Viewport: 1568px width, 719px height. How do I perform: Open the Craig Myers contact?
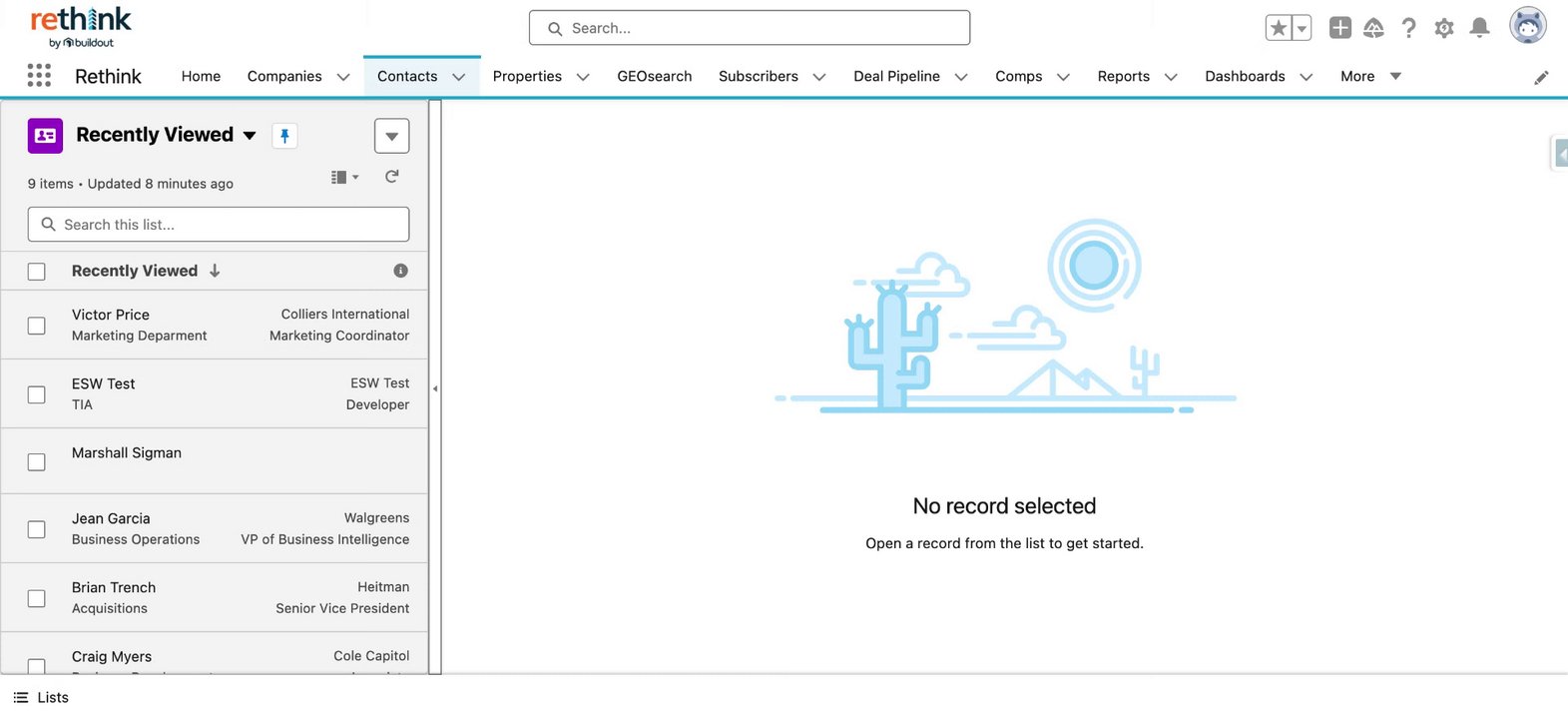(x=112, y=656)
